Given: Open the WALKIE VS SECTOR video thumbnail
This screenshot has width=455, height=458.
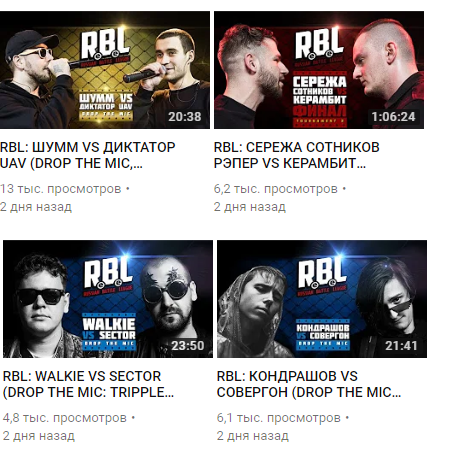Looking at the screenshot, I should (x=108, y=299).
